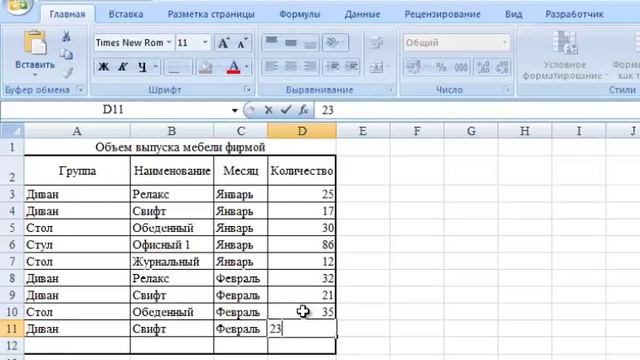The image size is (640, 360).
Task: Click the Office button orb
Action: 17,6
